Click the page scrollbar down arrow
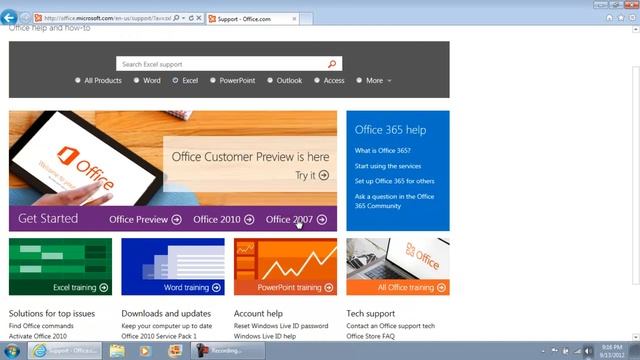The width and height of the screenshot is (640, 360). click(636, 337)
